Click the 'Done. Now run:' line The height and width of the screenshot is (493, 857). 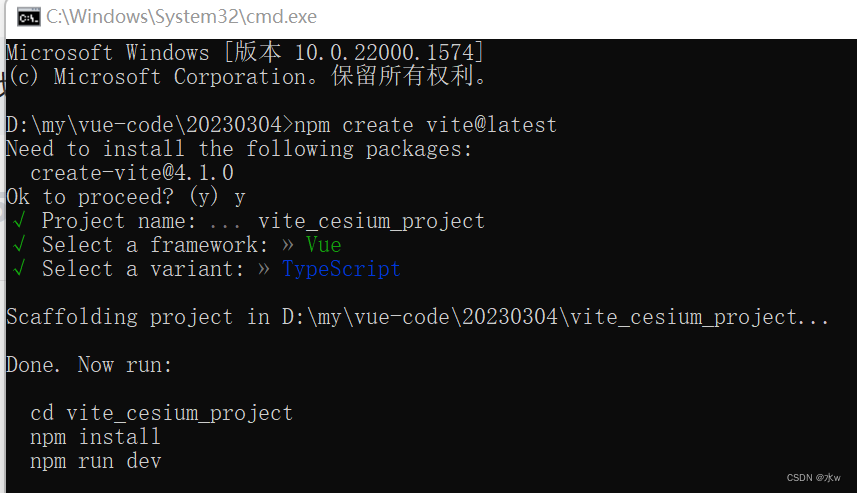click(89, 365)
